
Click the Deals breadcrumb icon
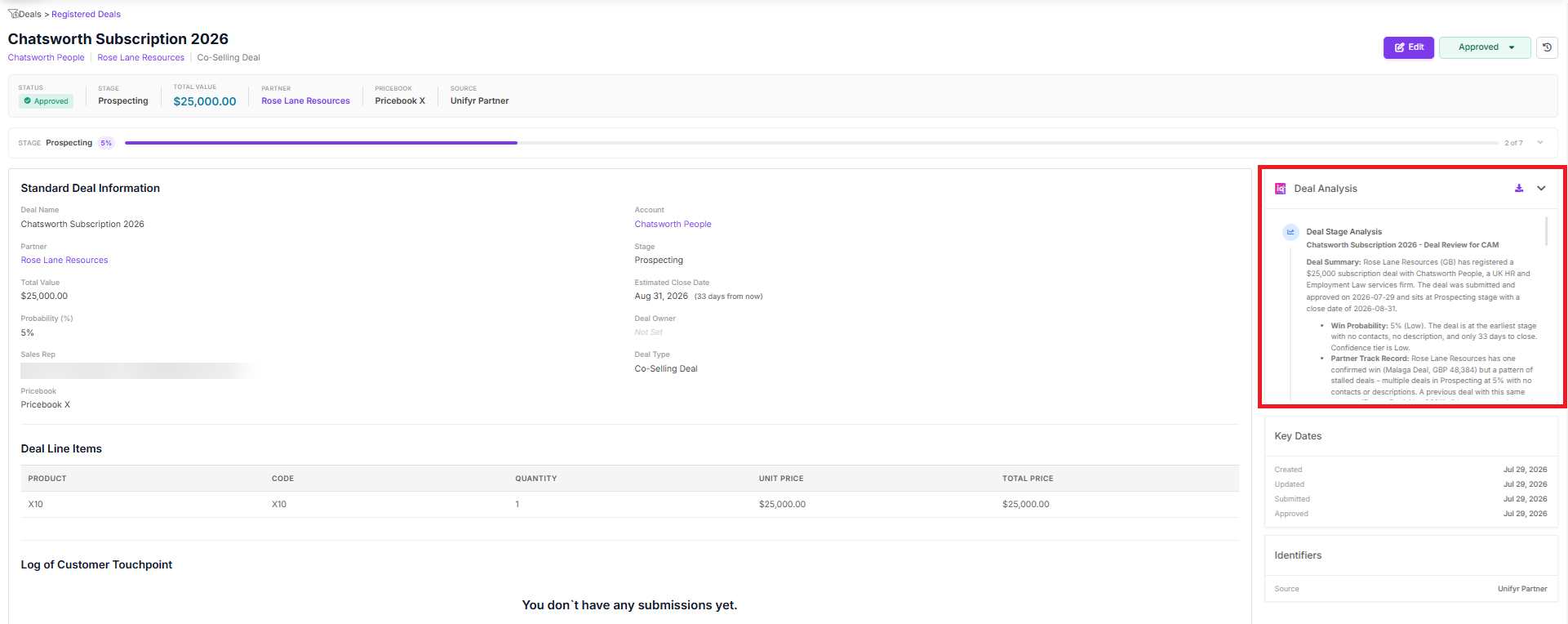pos(12,14)
